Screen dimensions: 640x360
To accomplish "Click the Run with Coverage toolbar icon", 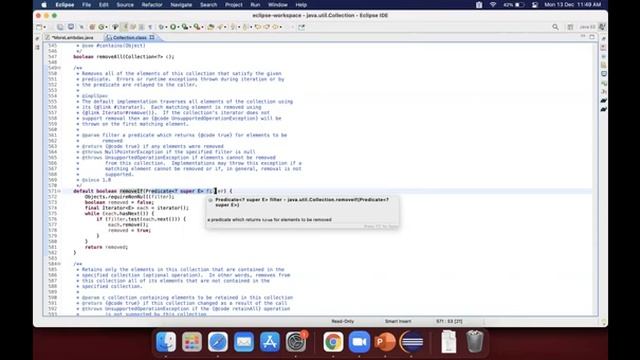I will [185, 27].
